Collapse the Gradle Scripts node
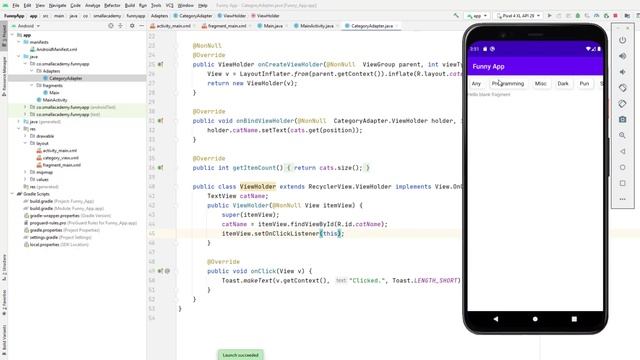Screen dimensions: 640x360 12,194
